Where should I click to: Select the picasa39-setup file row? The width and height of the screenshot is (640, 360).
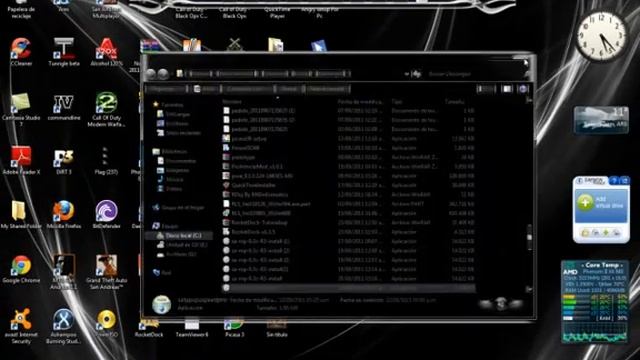349,138
